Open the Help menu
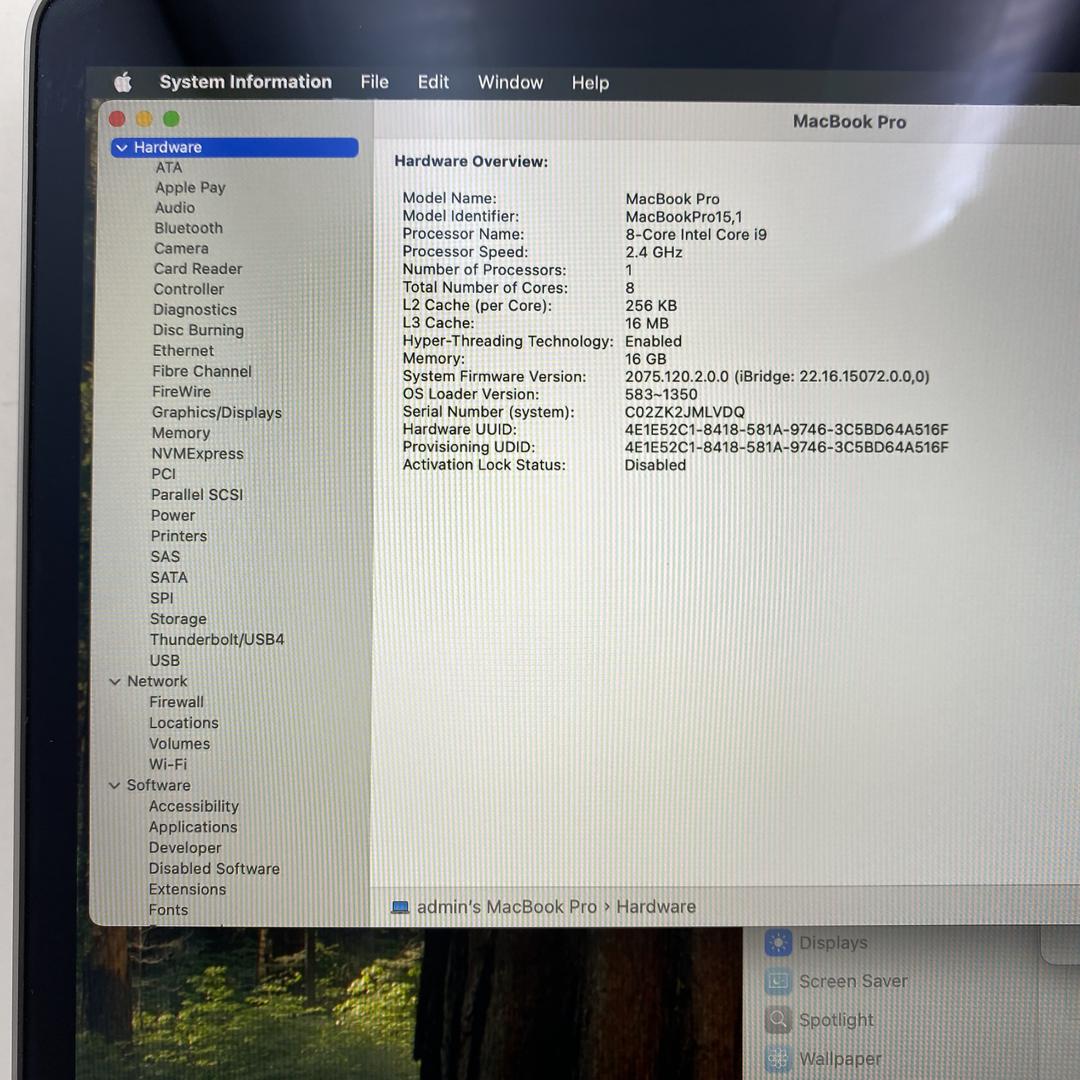 click(x=590, y=83)
